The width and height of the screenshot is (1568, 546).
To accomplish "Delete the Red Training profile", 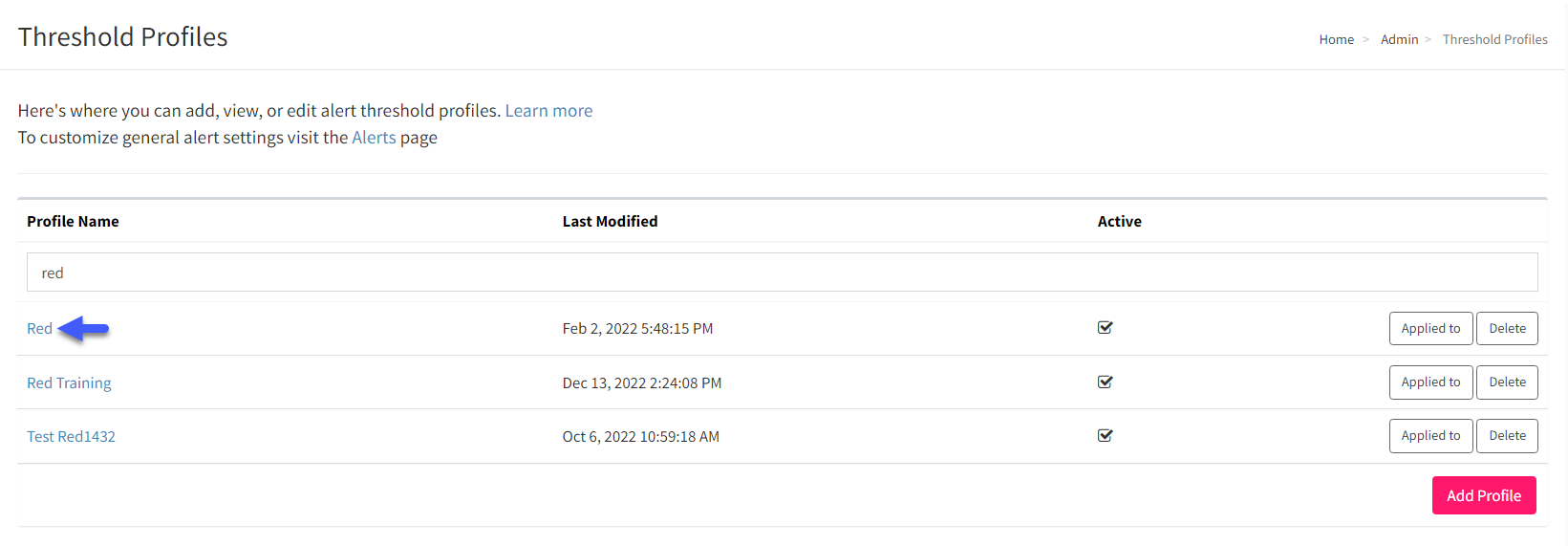I will pos(1507,382).
